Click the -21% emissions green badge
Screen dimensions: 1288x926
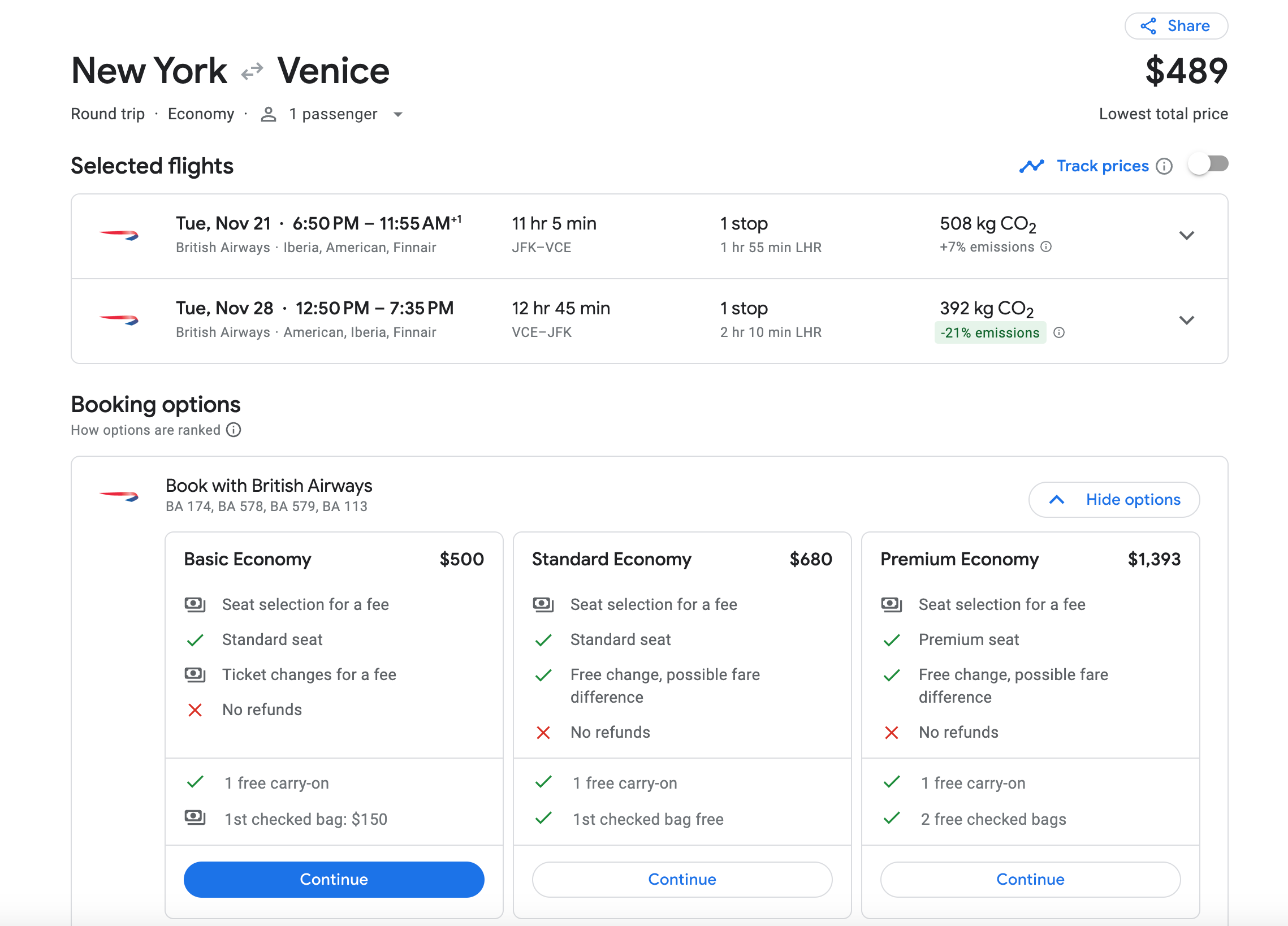click(990, 333)
